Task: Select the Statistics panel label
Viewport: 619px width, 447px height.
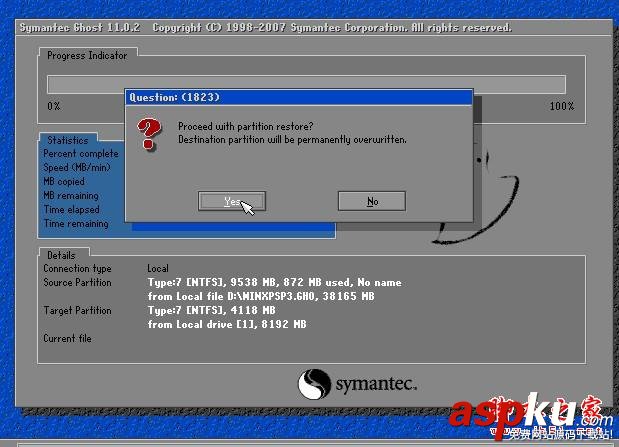Action: (x=68, y=140)
